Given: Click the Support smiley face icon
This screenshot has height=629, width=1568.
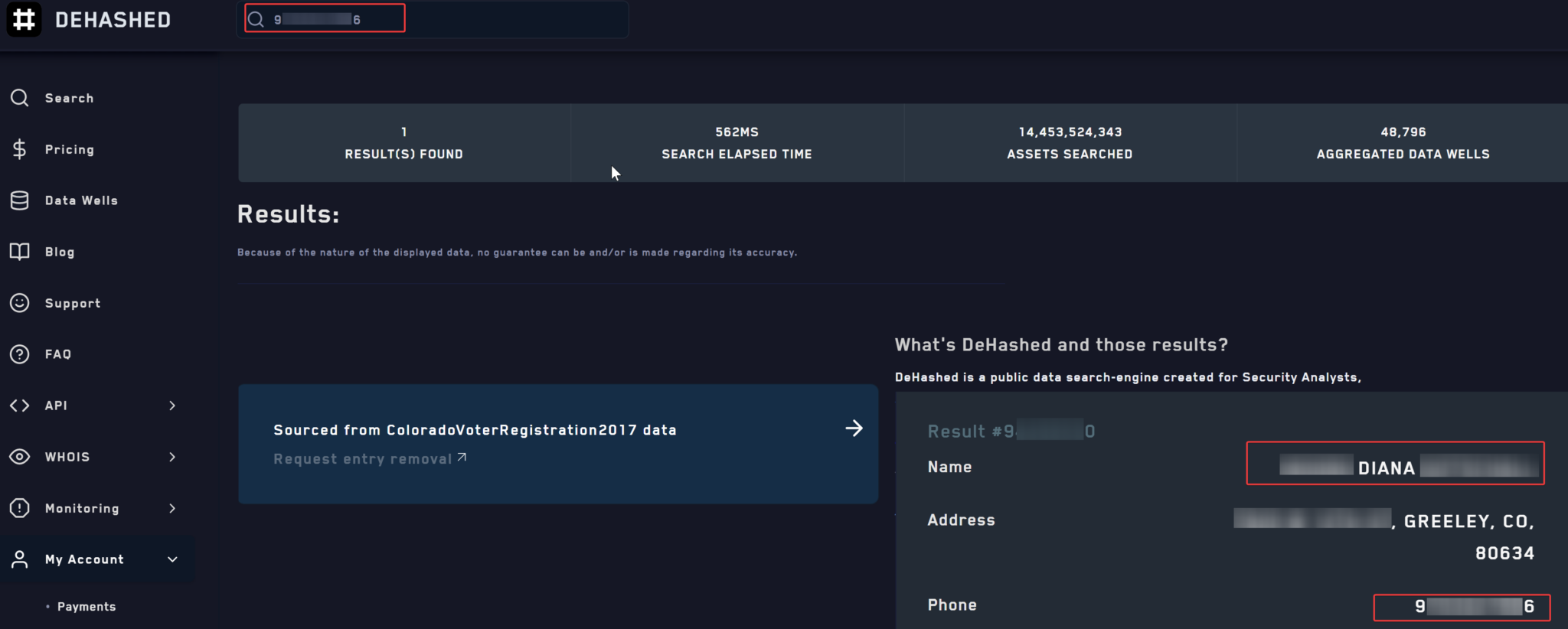Looking at the screenshot, I should 20,303.
